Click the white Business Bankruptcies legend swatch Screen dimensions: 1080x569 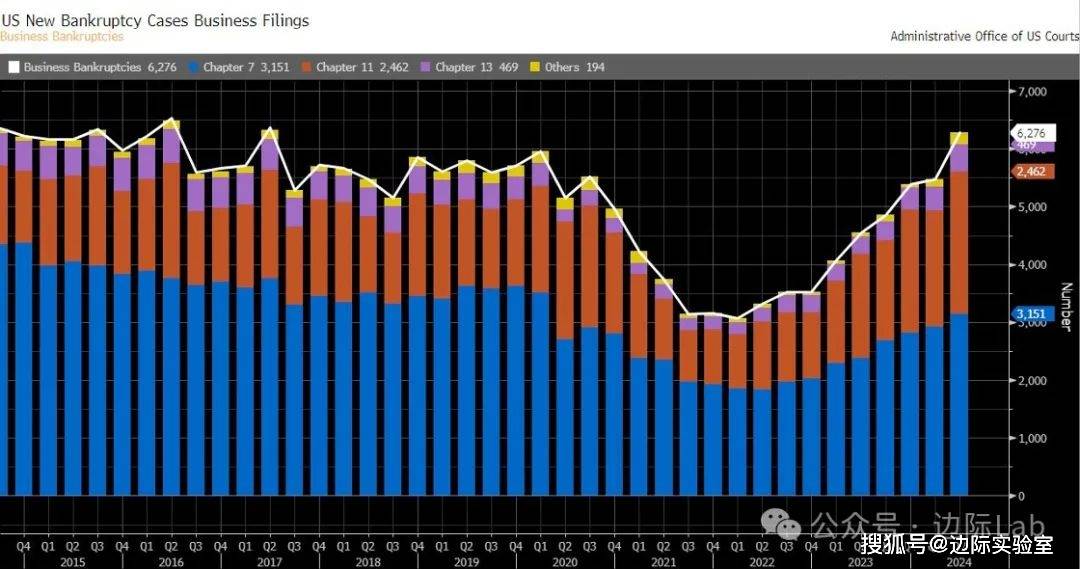14,68
